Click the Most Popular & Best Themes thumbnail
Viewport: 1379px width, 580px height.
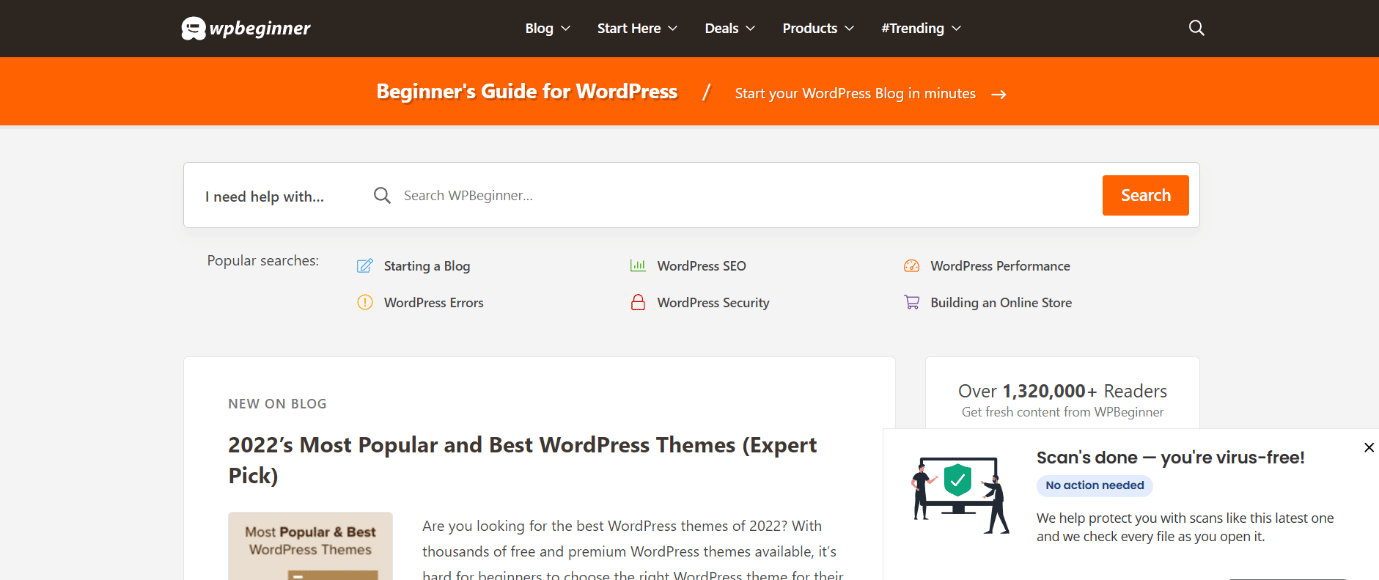pyautogui.click(x=310, y=546)
